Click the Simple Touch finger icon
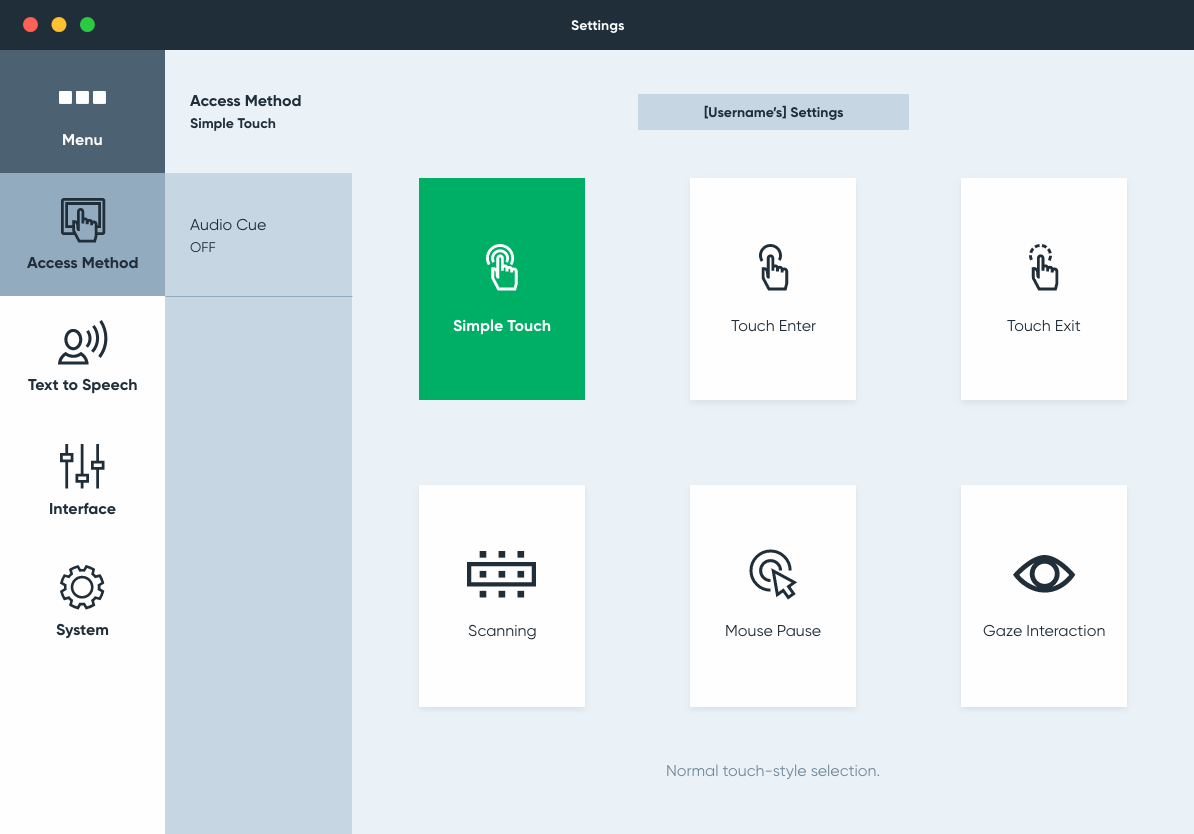Image resolution: width=1194 pixels, height=834 pixels. tap(502, 268)
